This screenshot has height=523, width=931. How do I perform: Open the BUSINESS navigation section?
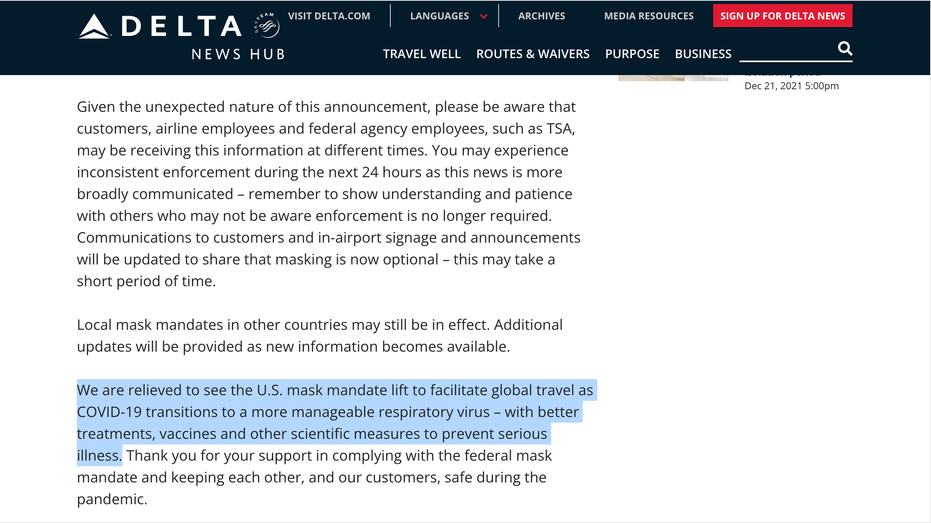(x=703, y=54)
